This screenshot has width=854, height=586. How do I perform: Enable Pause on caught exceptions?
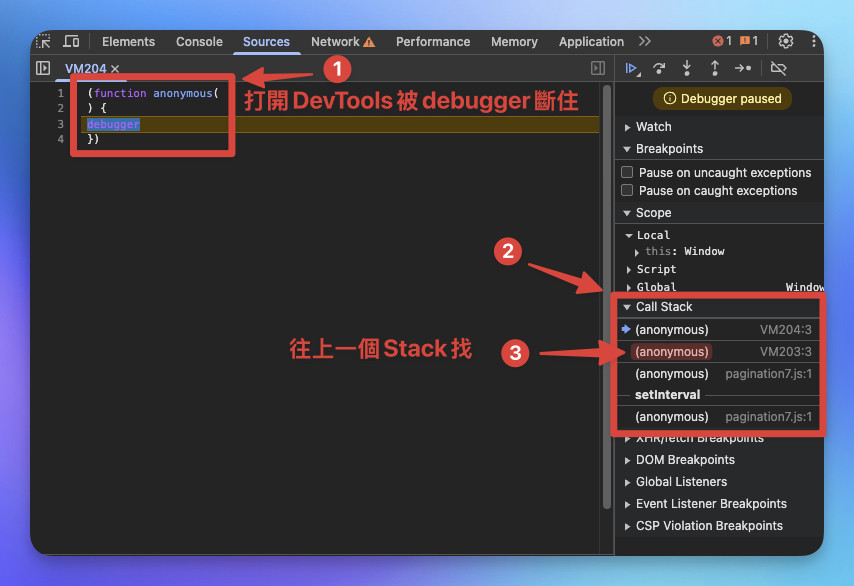627,190
